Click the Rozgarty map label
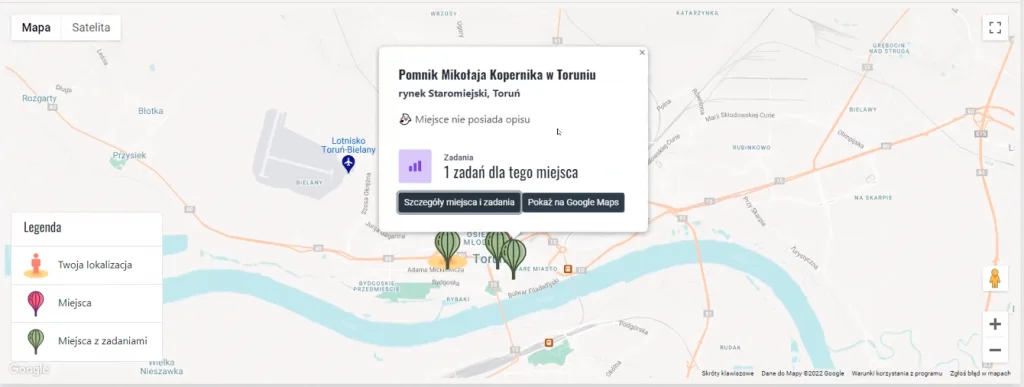This screenshot has height=387, width=1024. [x=39, y=99]
